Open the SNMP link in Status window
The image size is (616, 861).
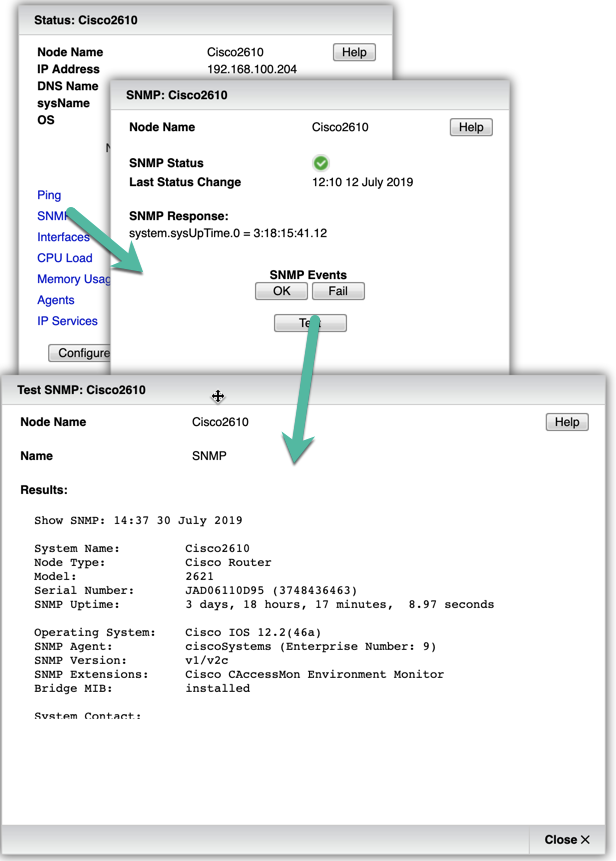click(x=52, y=216)
